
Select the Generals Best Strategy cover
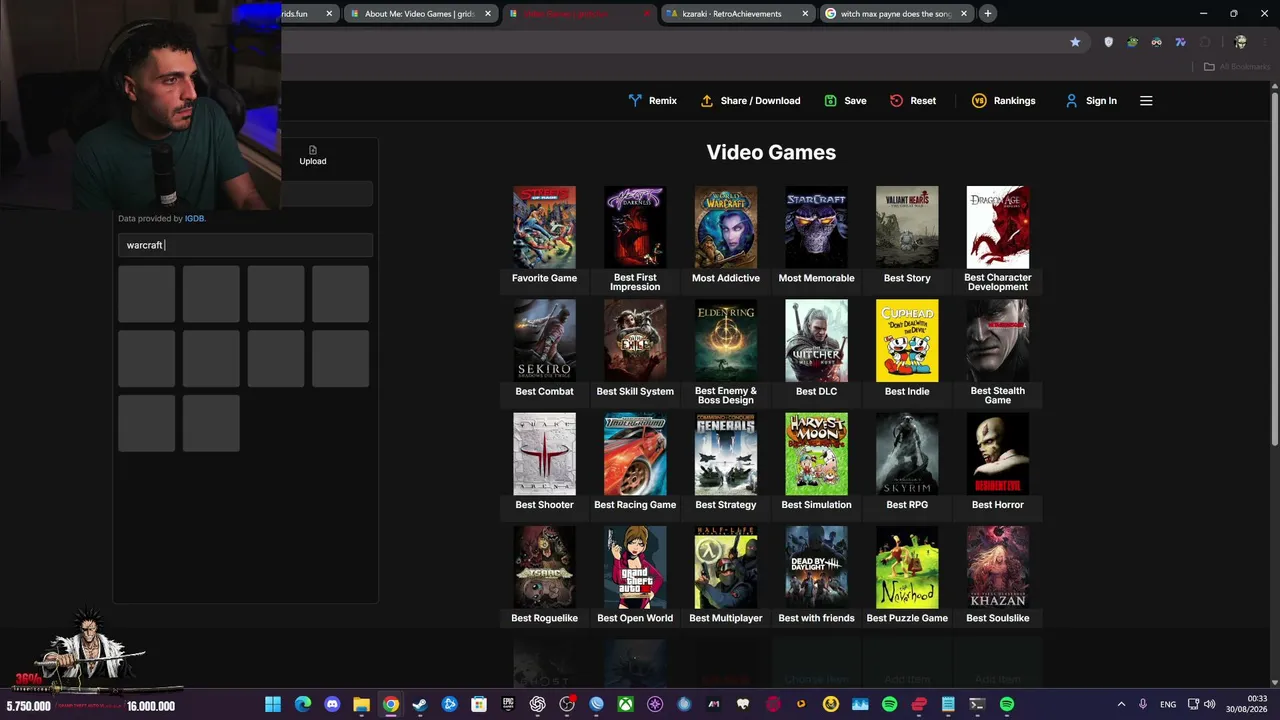coord(726,454)
